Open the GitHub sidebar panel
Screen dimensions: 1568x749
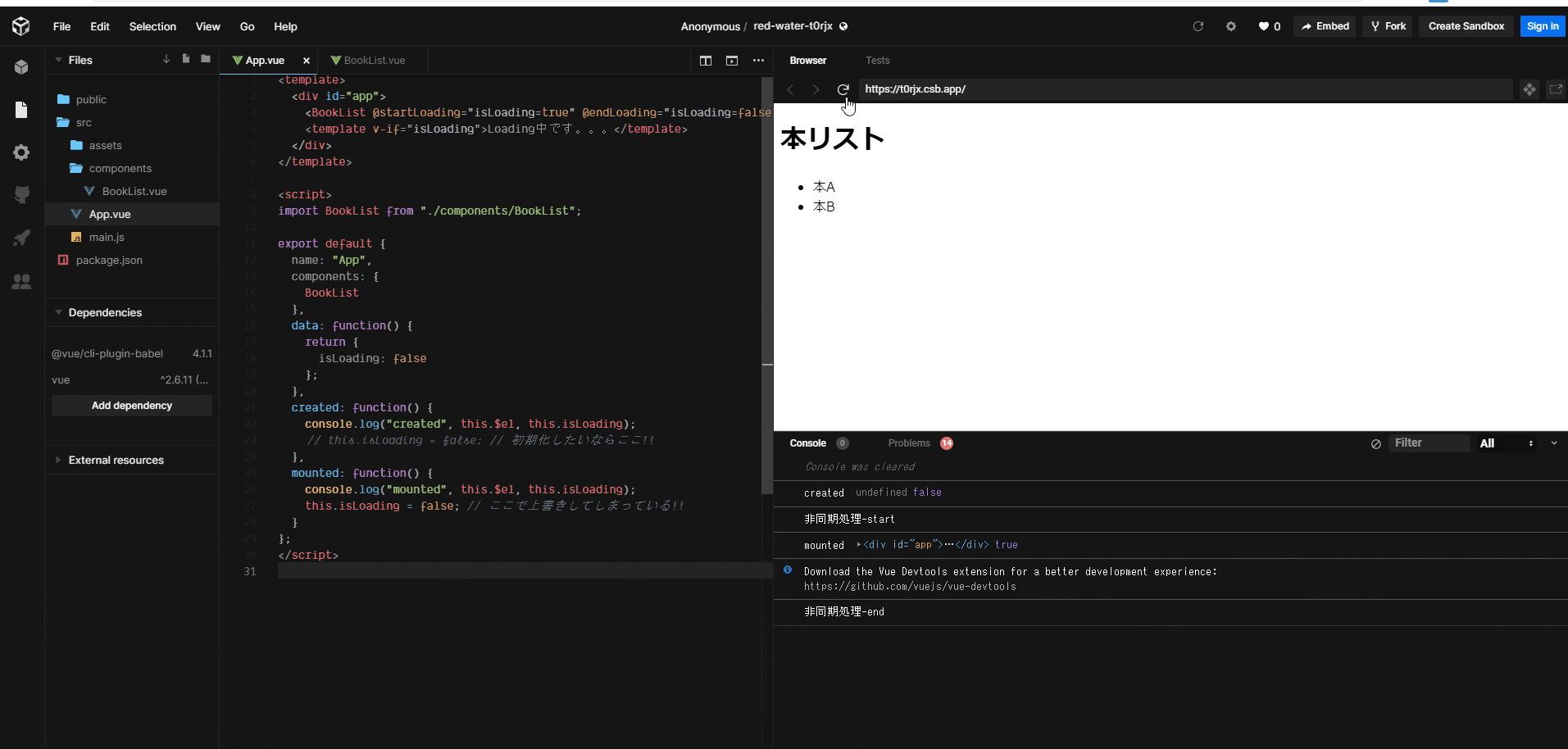pos(21,195)
